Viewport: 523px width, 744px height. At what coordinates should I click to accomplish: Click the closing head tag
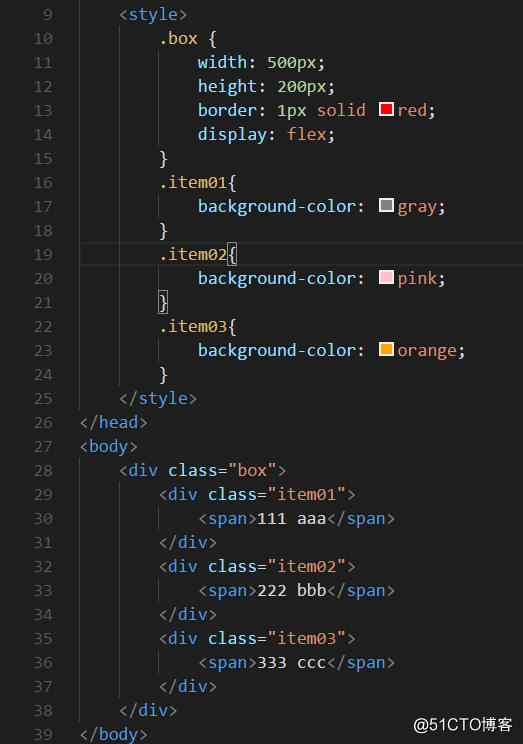113,423
